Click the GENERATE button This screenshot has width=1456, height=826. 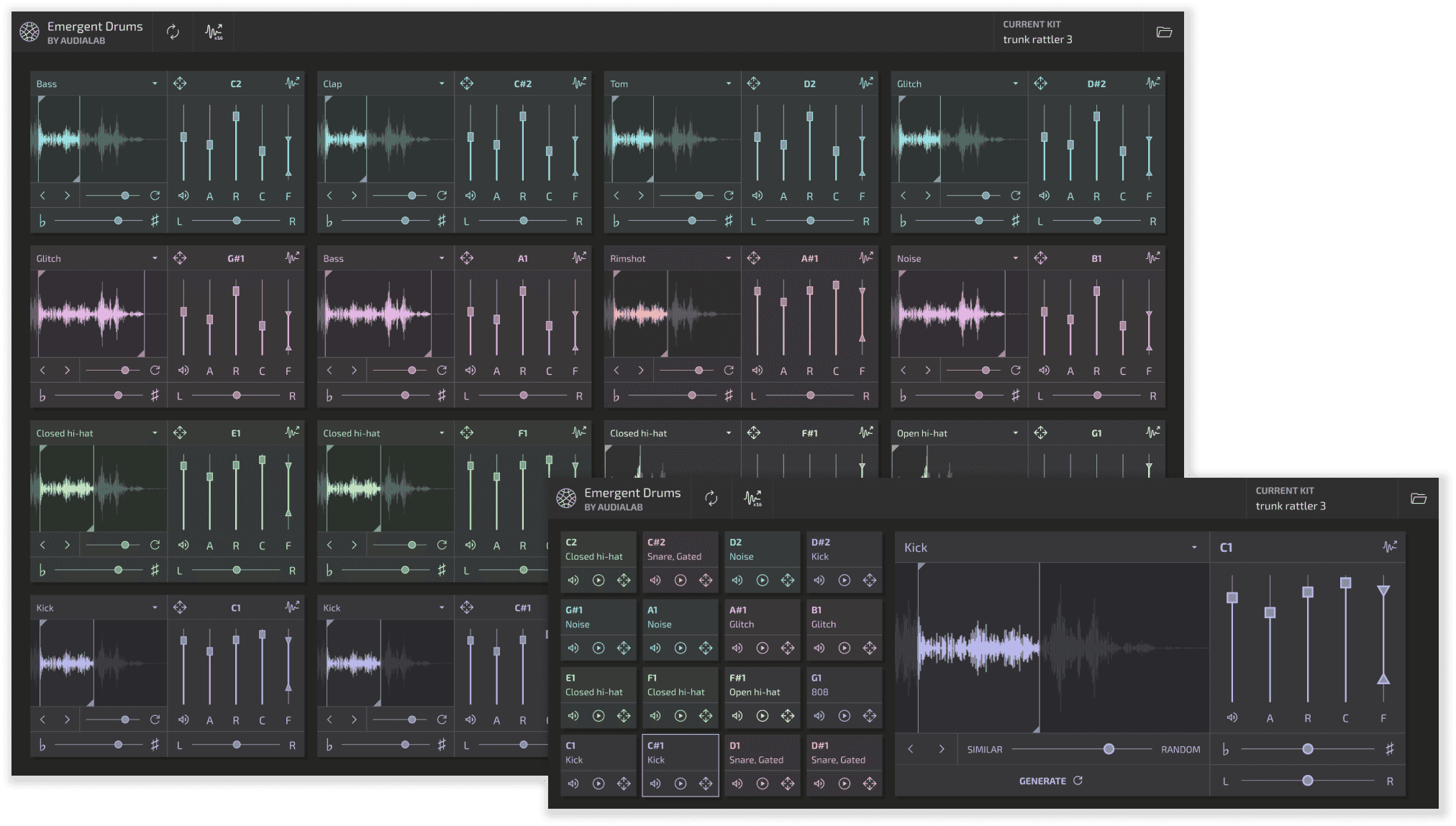1042,780
